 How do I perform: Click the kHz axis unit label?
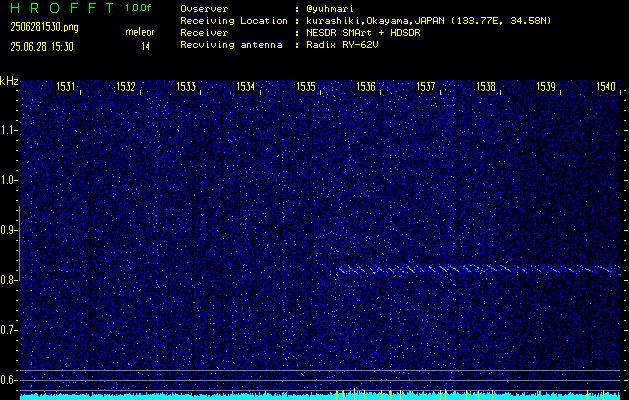pos(9,81)
